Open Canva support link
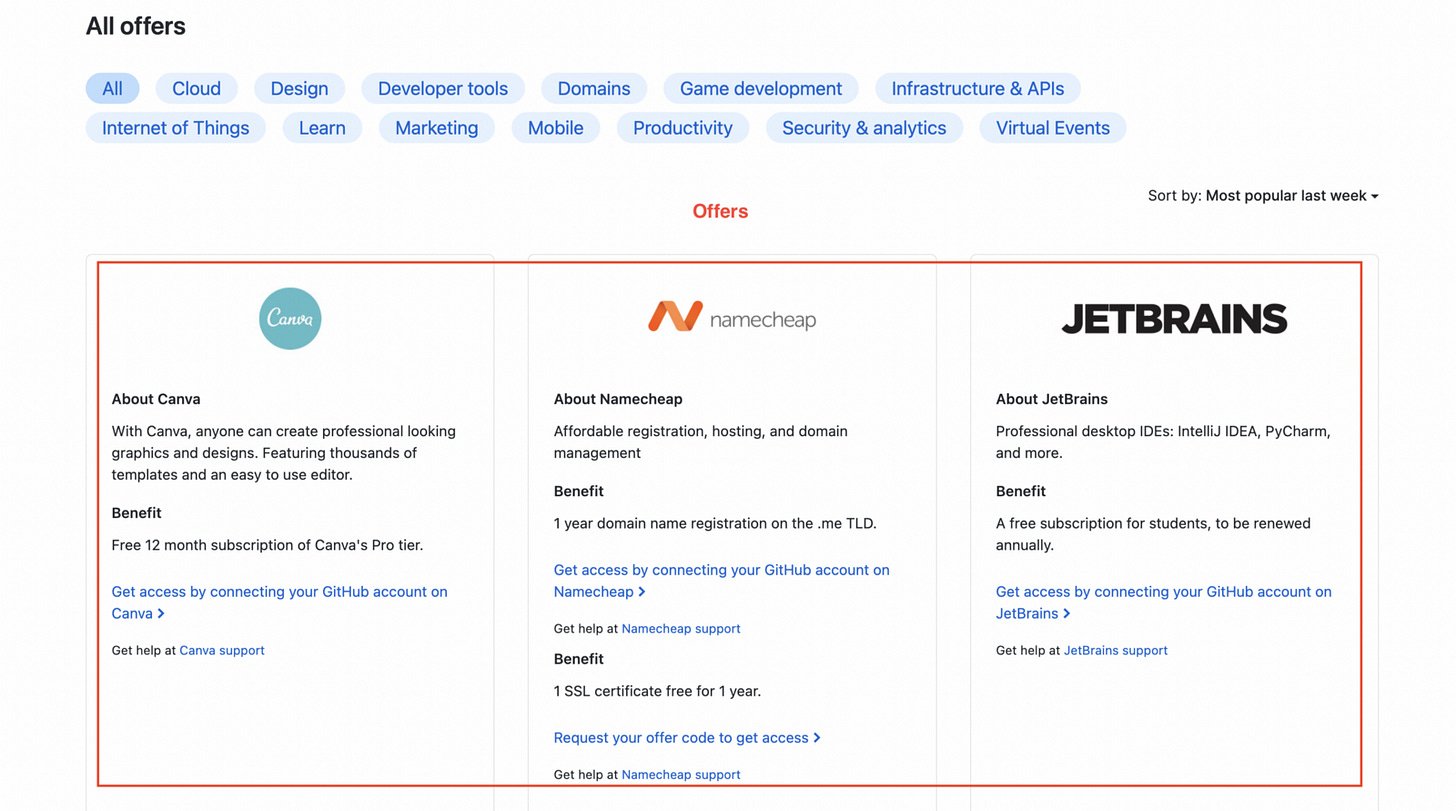 (x=222, y=650)
